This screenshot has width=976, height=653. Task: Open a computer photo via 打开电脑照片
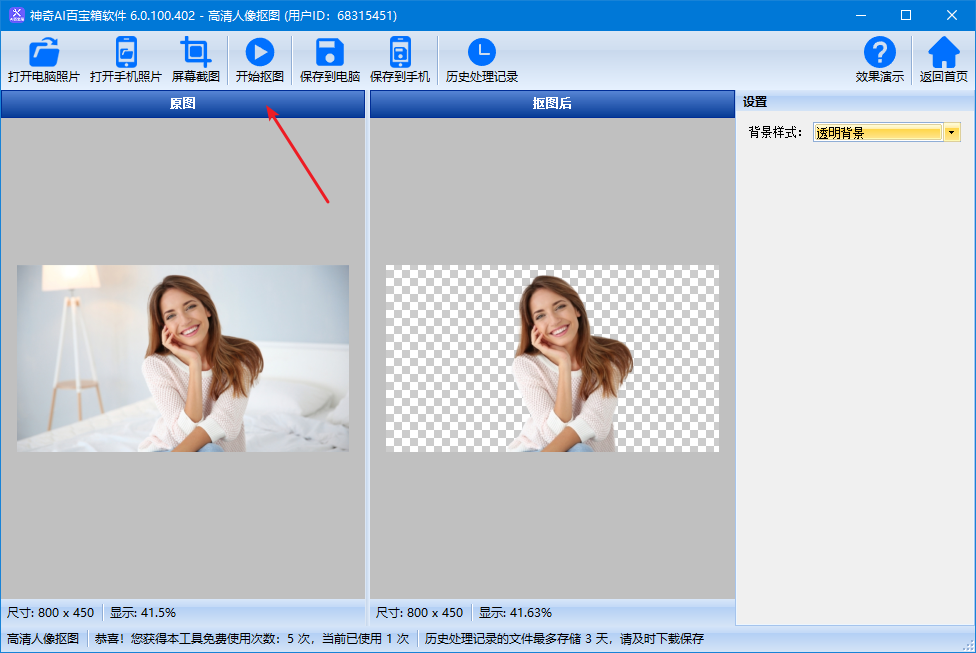click(44, 60)
